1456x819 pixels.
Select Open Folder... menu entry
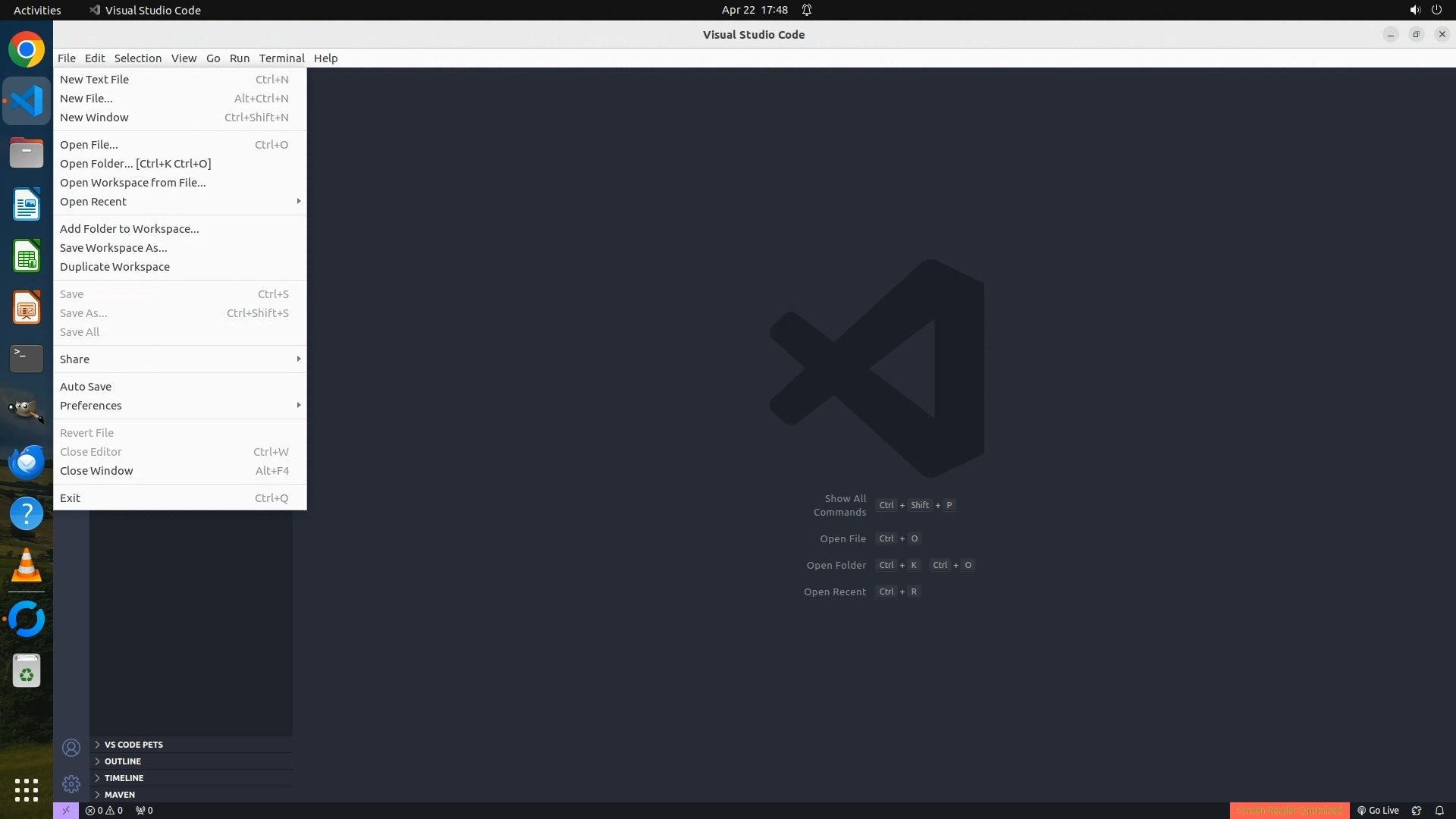point(135,163)
